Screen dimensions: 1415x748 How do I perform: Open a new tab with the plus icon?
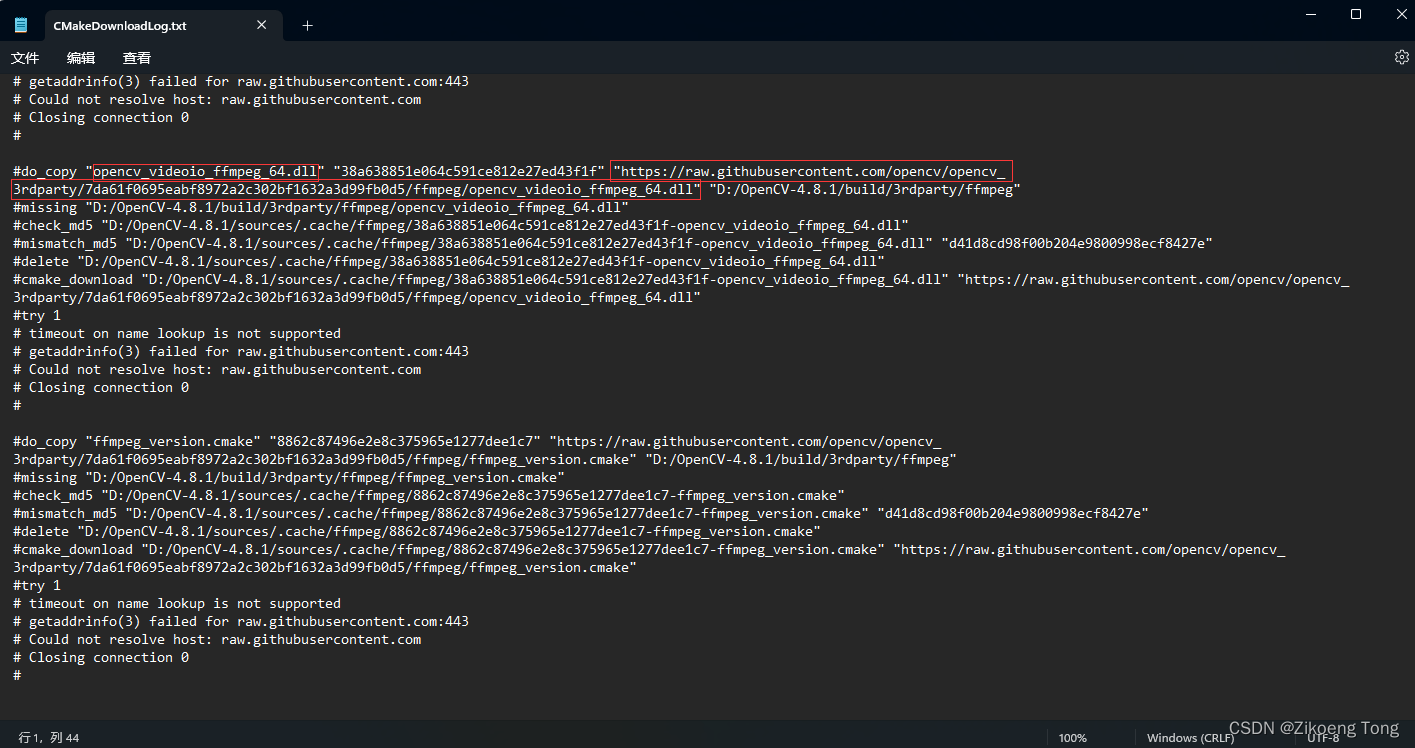pos(307,24)
